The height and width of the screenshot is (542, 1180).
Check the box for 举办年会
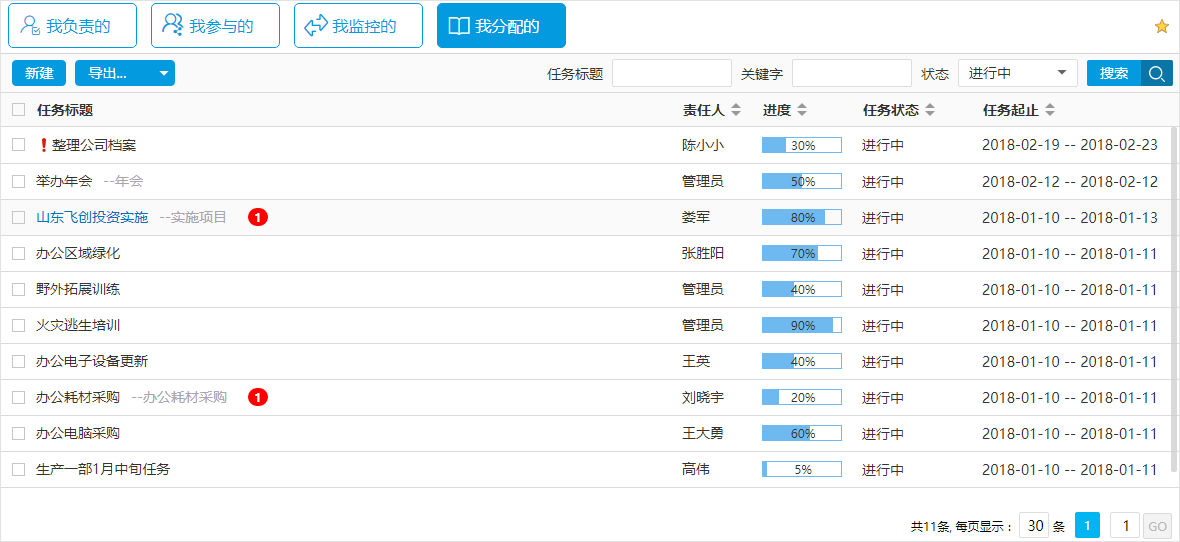pyautogui.click(x=18, y=181)
